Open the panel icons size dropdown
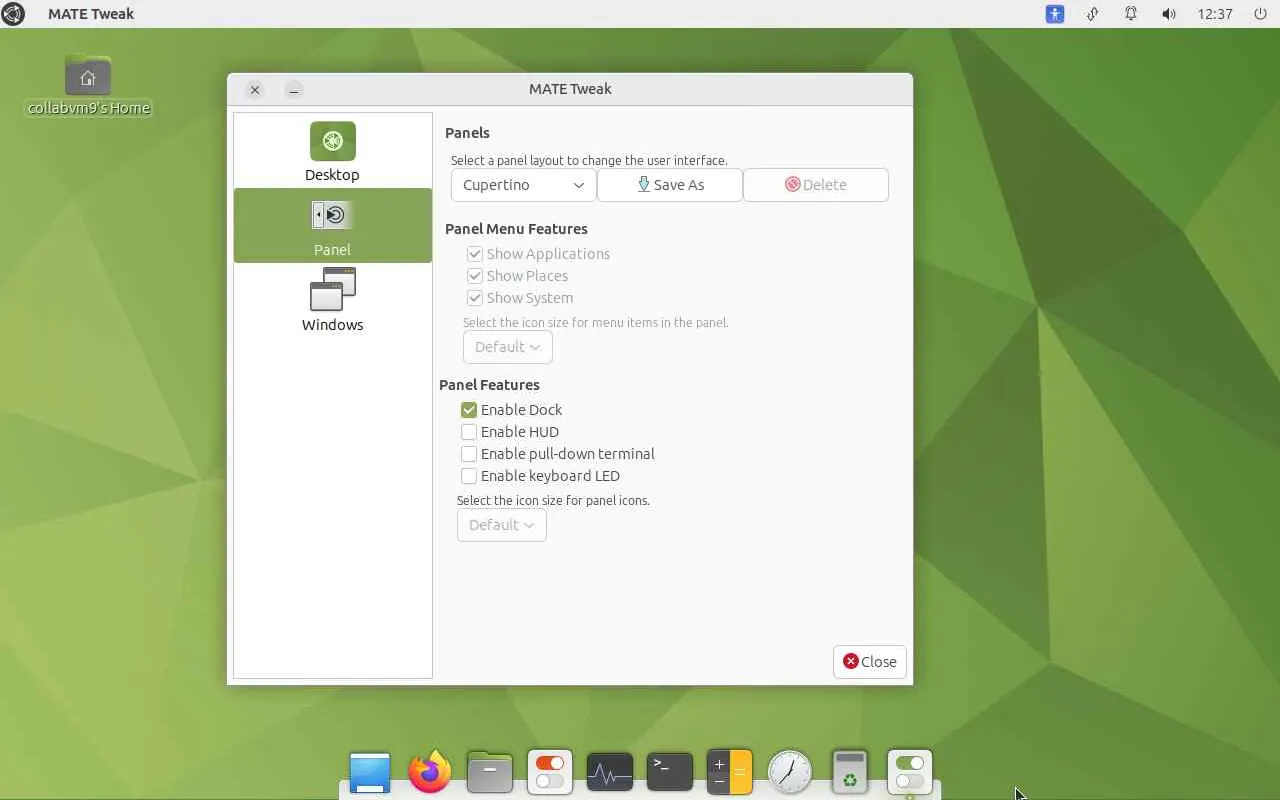This screenshot has width=1280, height=800. tap(501, 525)
